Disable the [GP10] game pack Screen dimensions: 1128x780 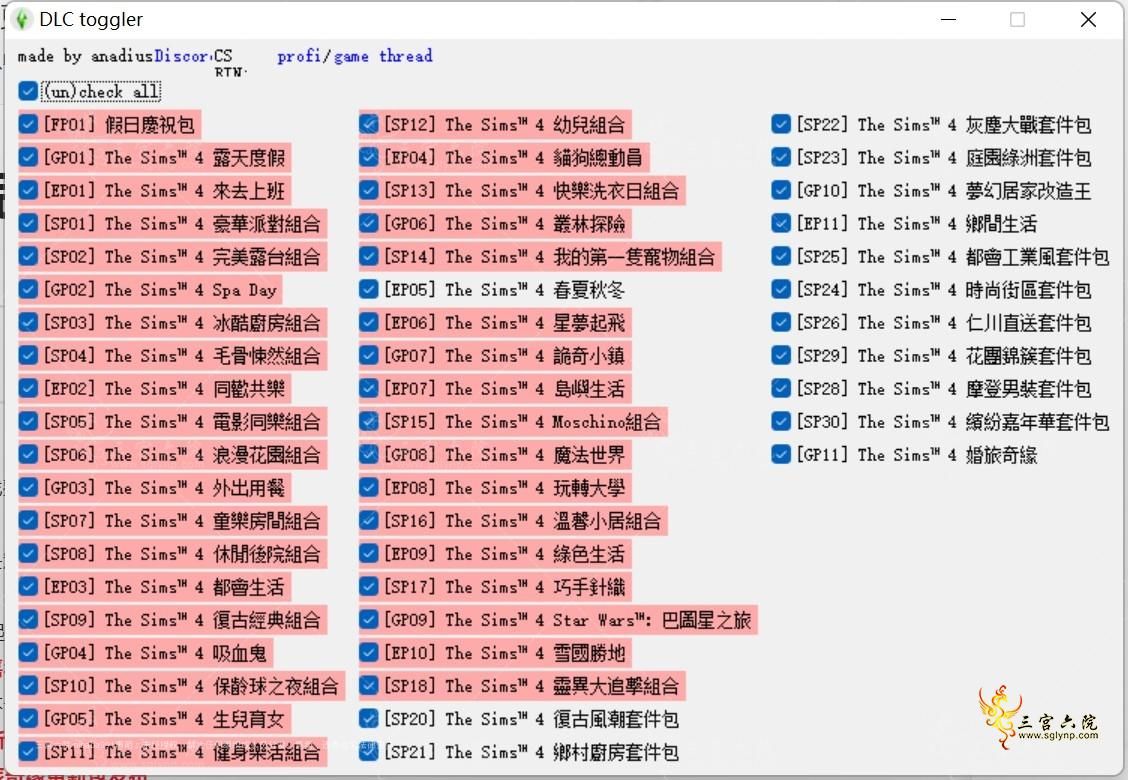point(781,191)
